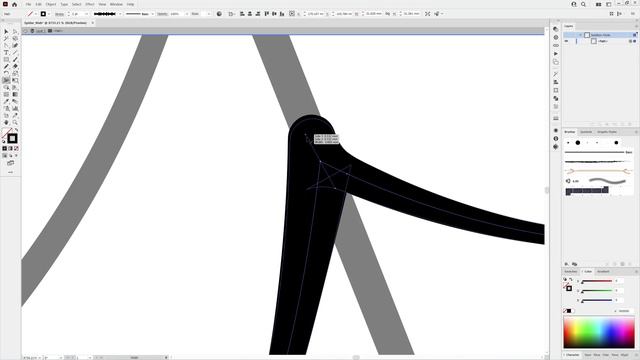Open the Links panel chain icon
The height and width of the screenshot is (360, 640).
click(x=556, y=45)
